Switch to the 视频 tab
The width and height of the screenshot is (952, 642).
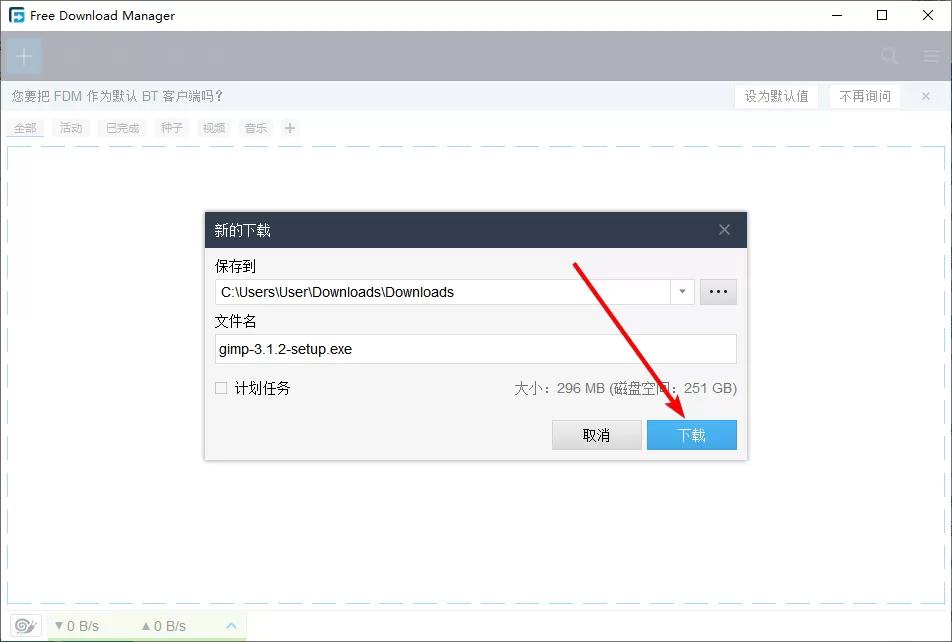point(214,128)
